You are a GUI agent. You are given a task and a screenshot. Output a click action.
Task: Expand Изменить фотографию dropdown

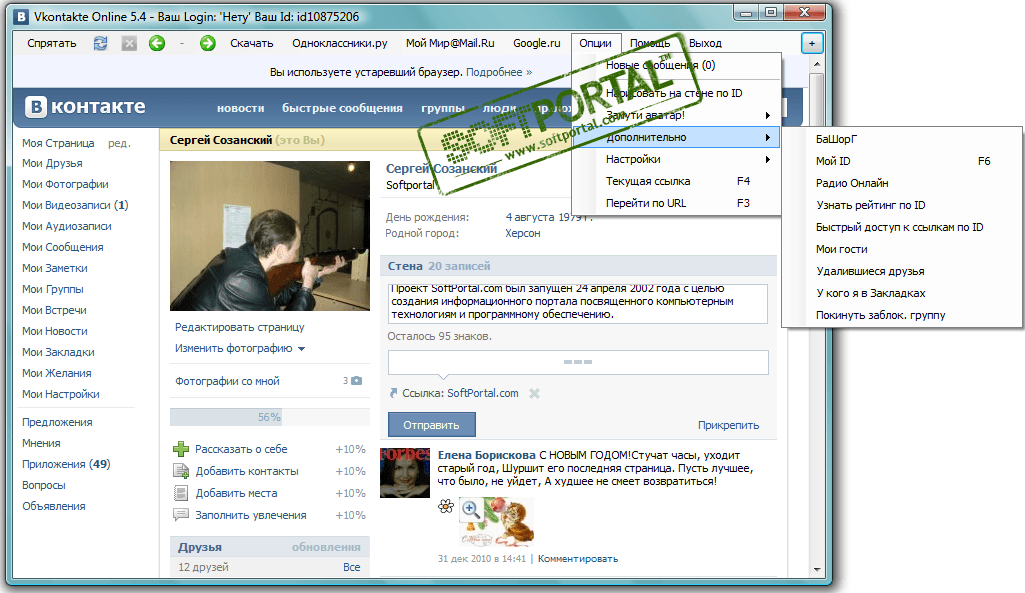[301, 349]
